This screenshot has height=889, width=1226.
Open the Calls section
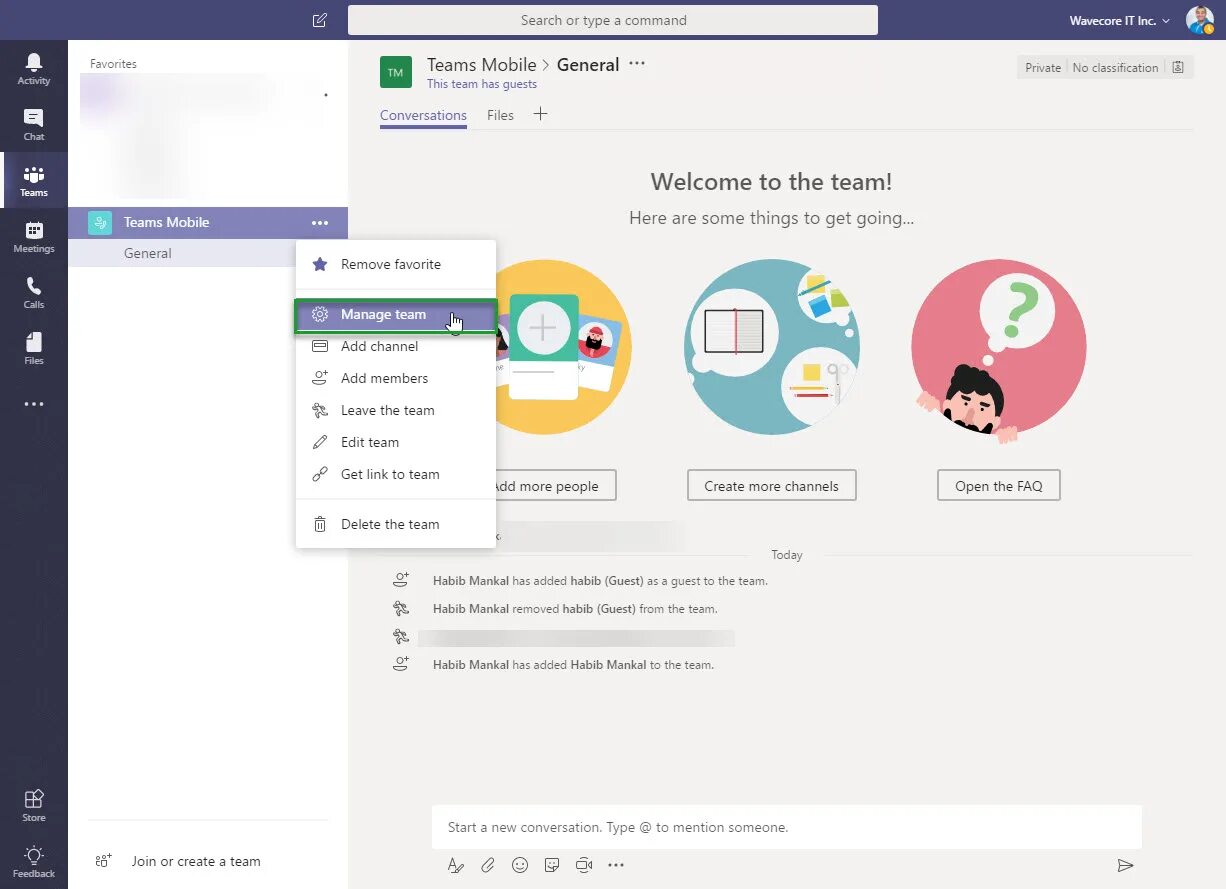pyautogui.click(x=34, y=293)
